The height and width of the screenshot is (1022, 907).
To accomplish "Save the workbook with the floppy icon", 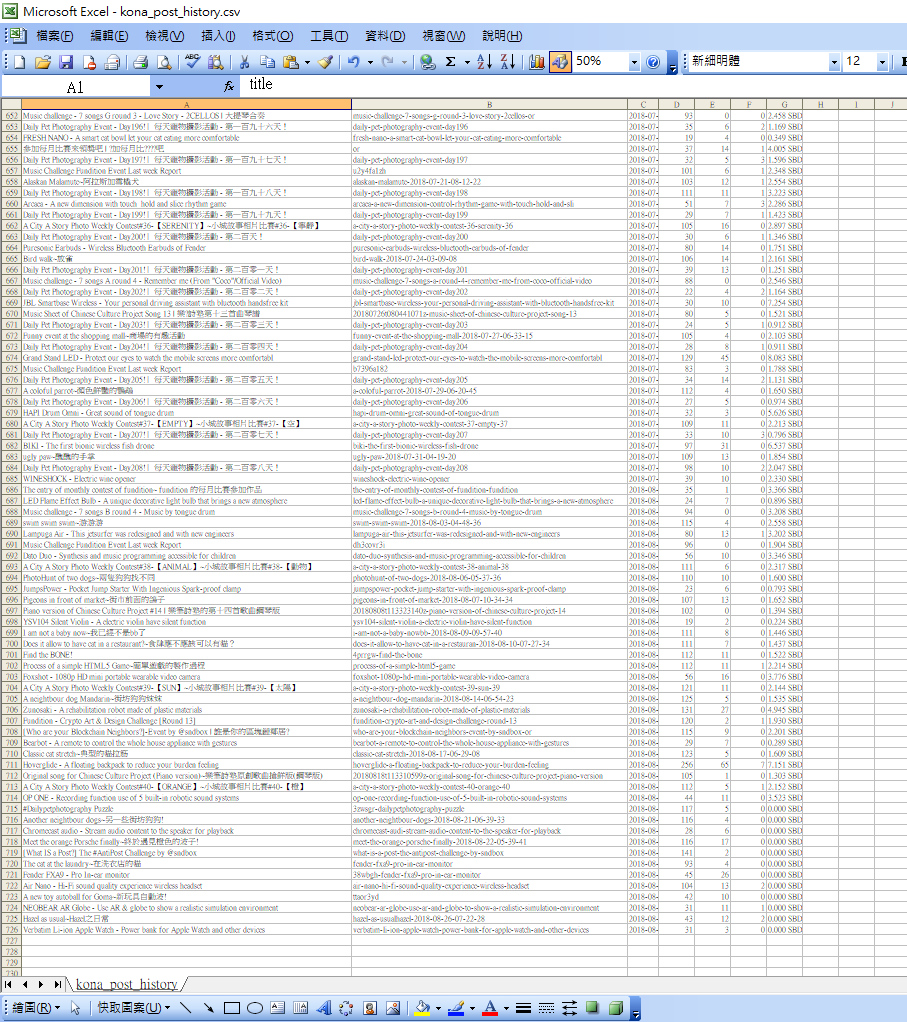I will pyautogui.click(x=66, y=62).
